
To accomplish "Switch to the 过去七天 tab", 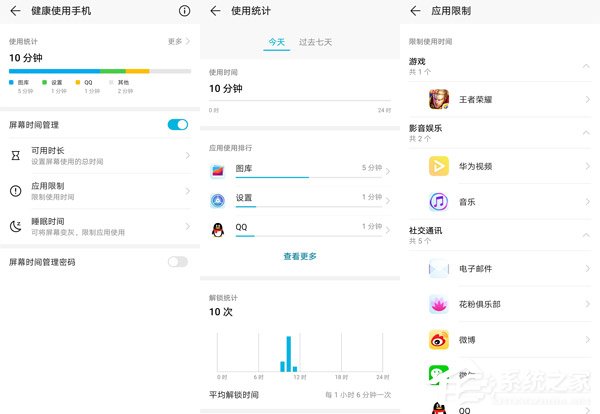I will (x=315, y=42).
